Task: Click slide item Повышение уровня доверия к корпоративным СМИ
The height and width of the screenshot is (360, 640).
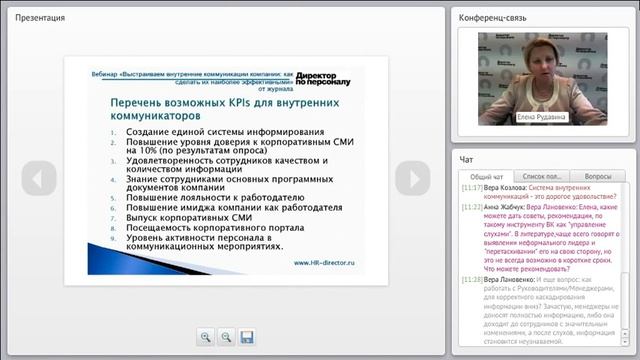Action: pyautogui.click(x=240, y=146)
